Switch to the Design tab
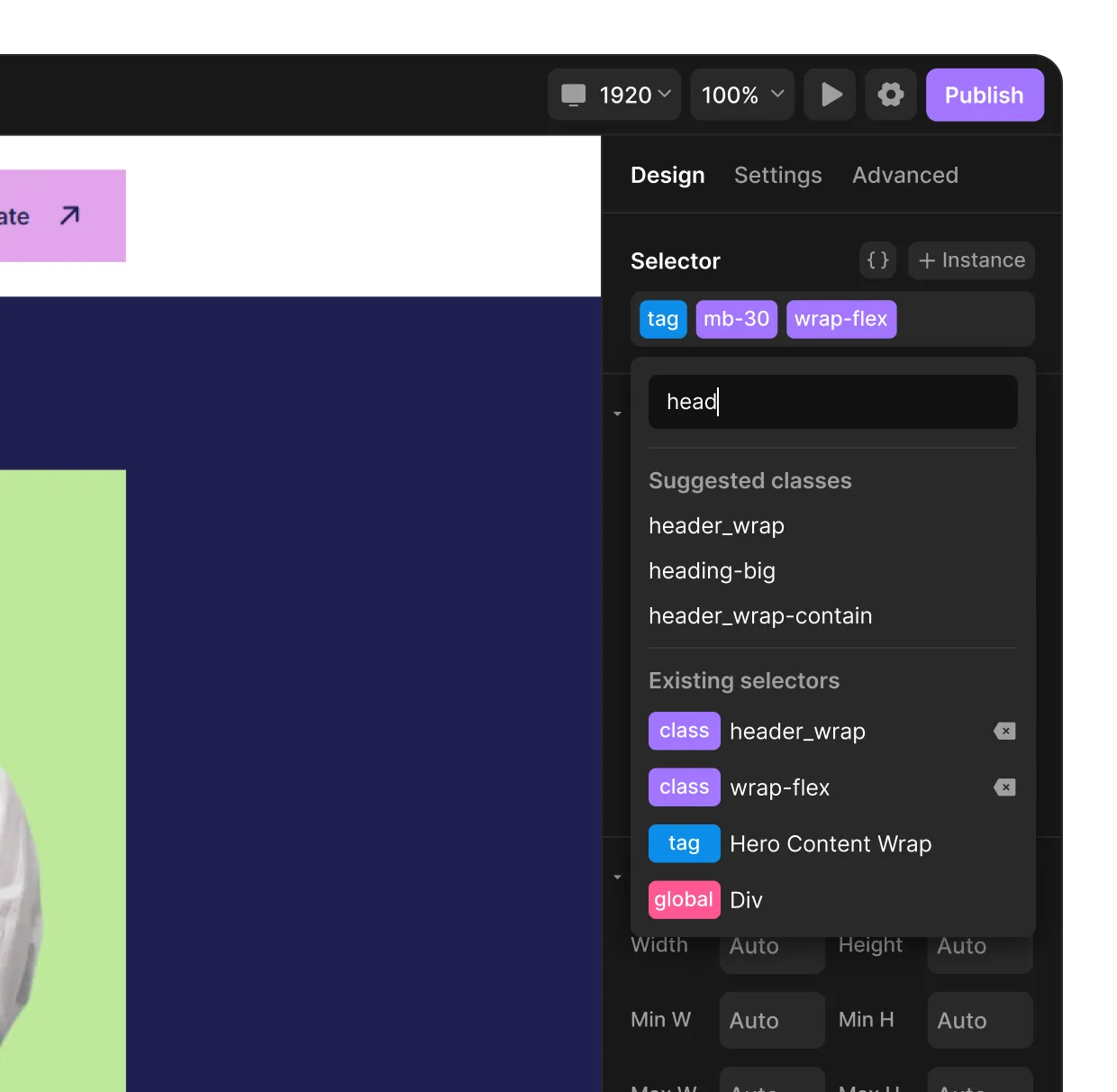Viewport: 1117px width, 1092px height. [667, 175]
